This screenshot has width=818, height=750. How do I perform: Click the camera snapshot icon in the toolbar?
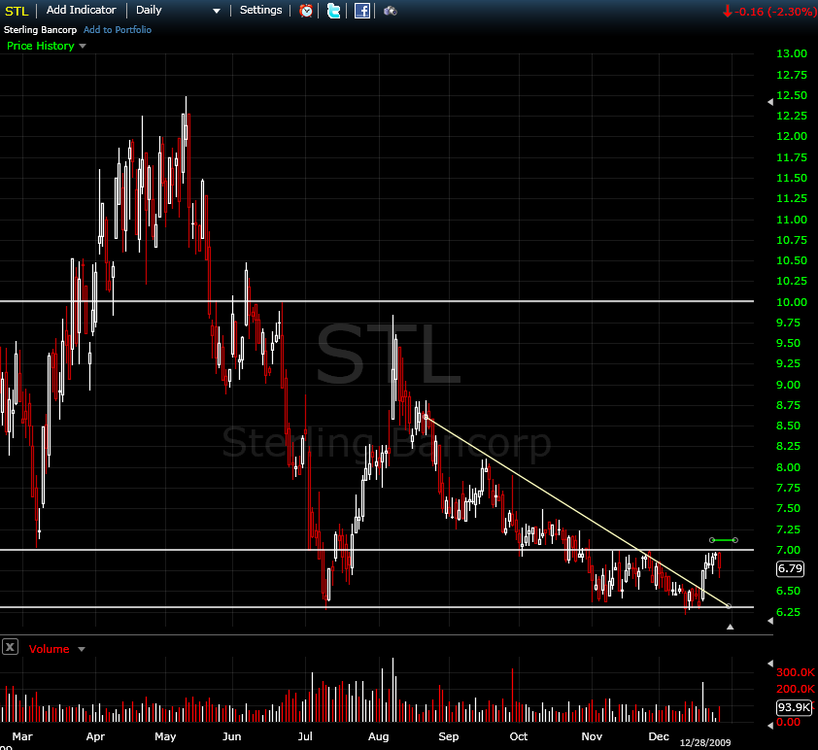(390, 10)
